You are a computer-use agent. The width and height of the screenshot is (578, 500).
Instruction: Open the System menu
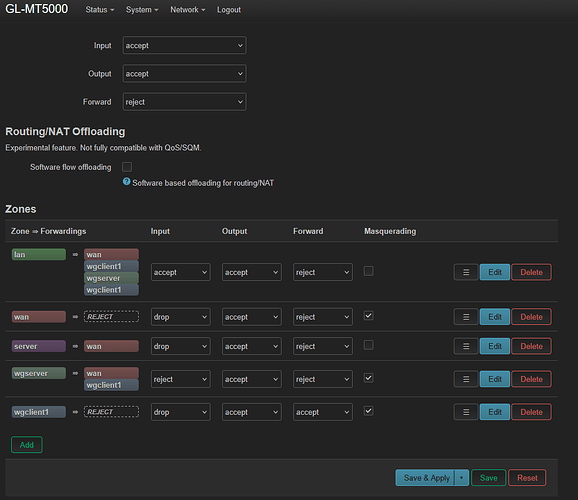142,10
